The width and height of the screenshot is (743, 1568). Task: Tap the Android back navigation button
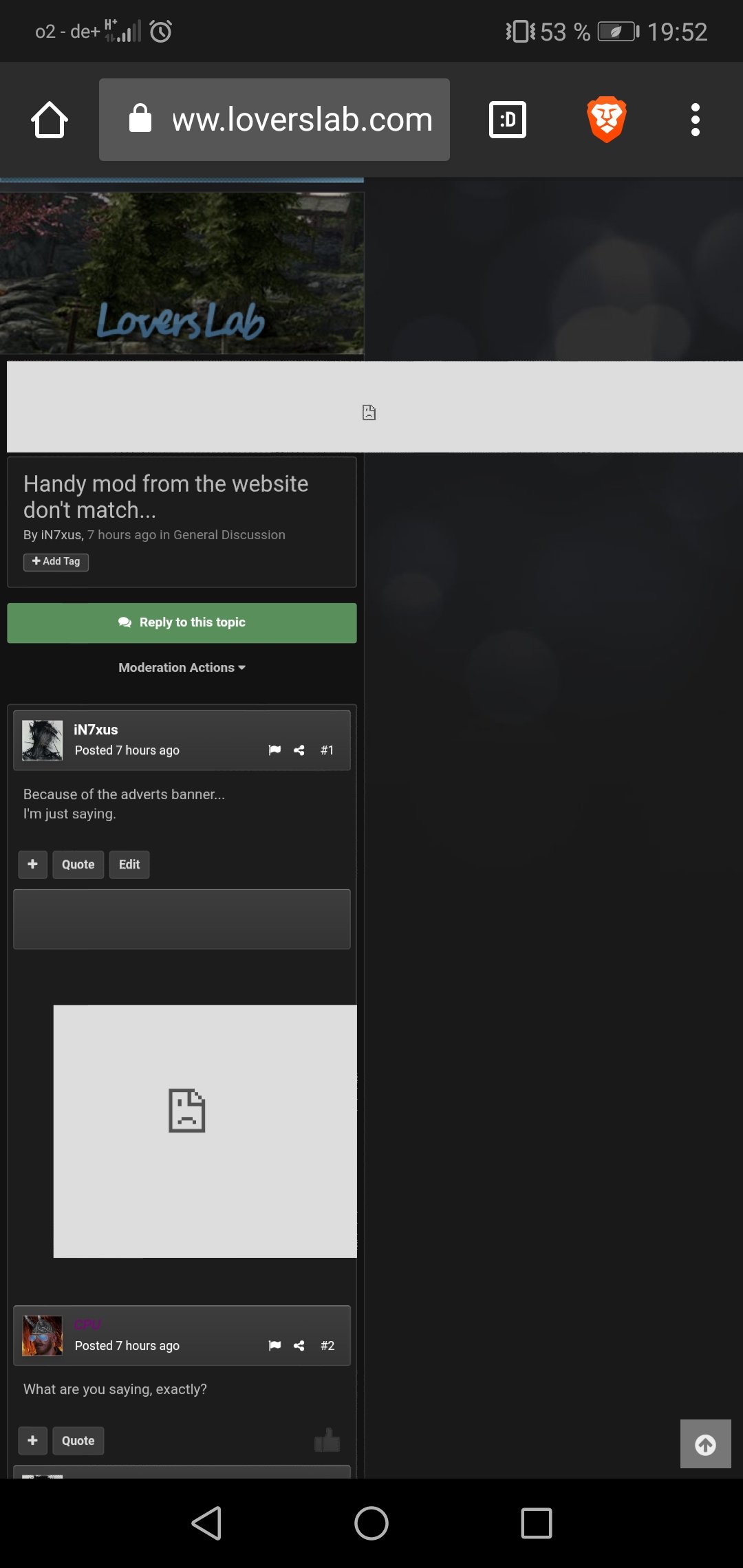[x=206, y=1523]
